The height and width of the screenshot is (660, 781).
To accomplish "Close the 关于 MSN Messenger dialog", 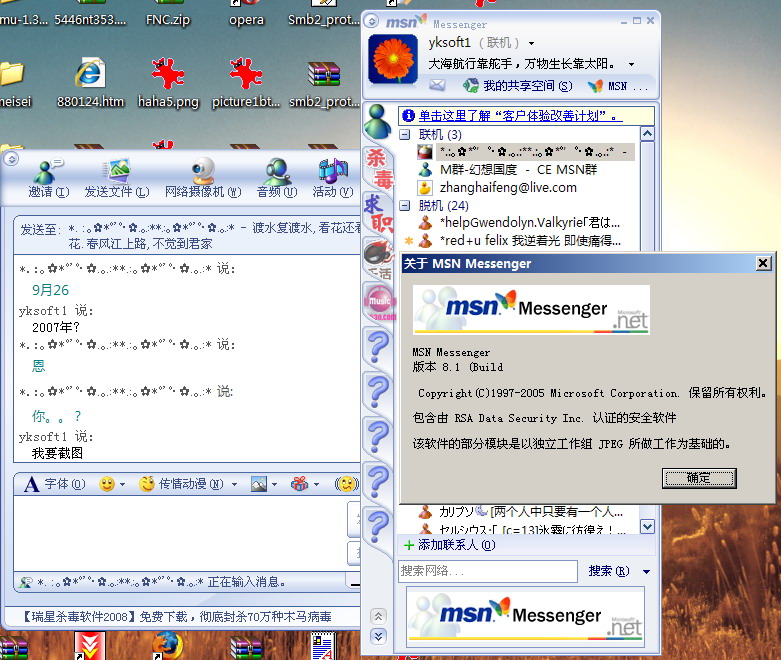I will (x=763, y=263).
